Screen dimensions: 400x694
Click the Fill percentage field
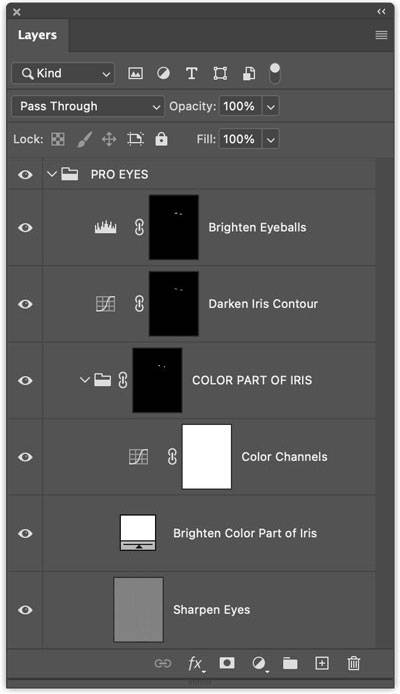[x=240, y=139]
